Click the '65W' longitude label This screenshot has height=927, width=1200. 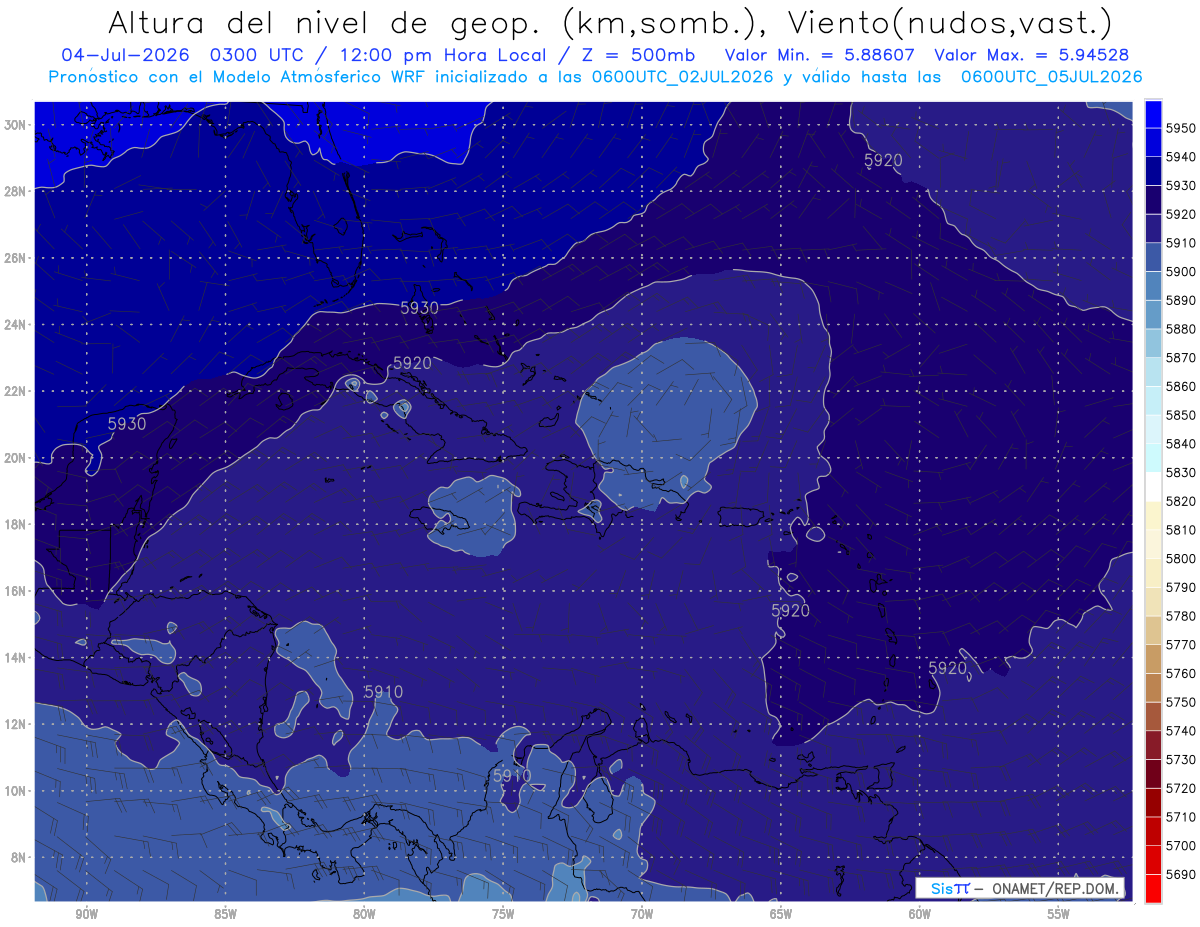tap(781, 914)
